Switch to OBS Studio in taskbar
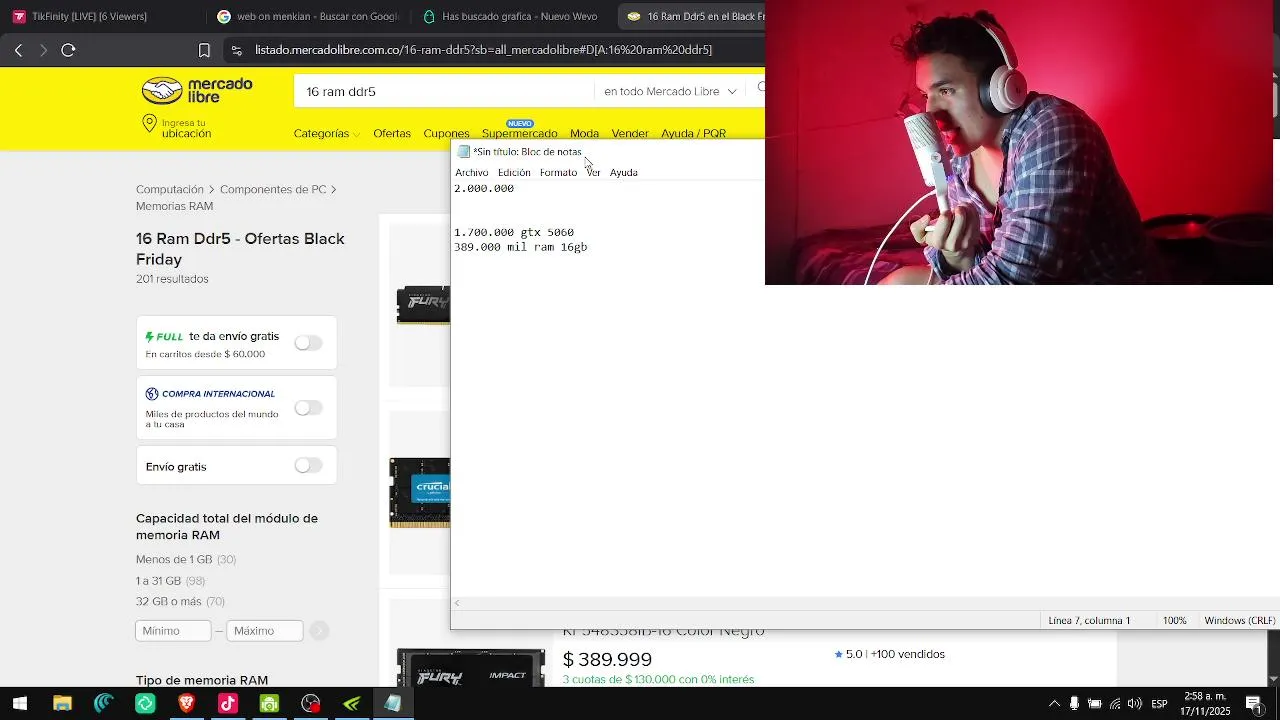 [310, 704]
